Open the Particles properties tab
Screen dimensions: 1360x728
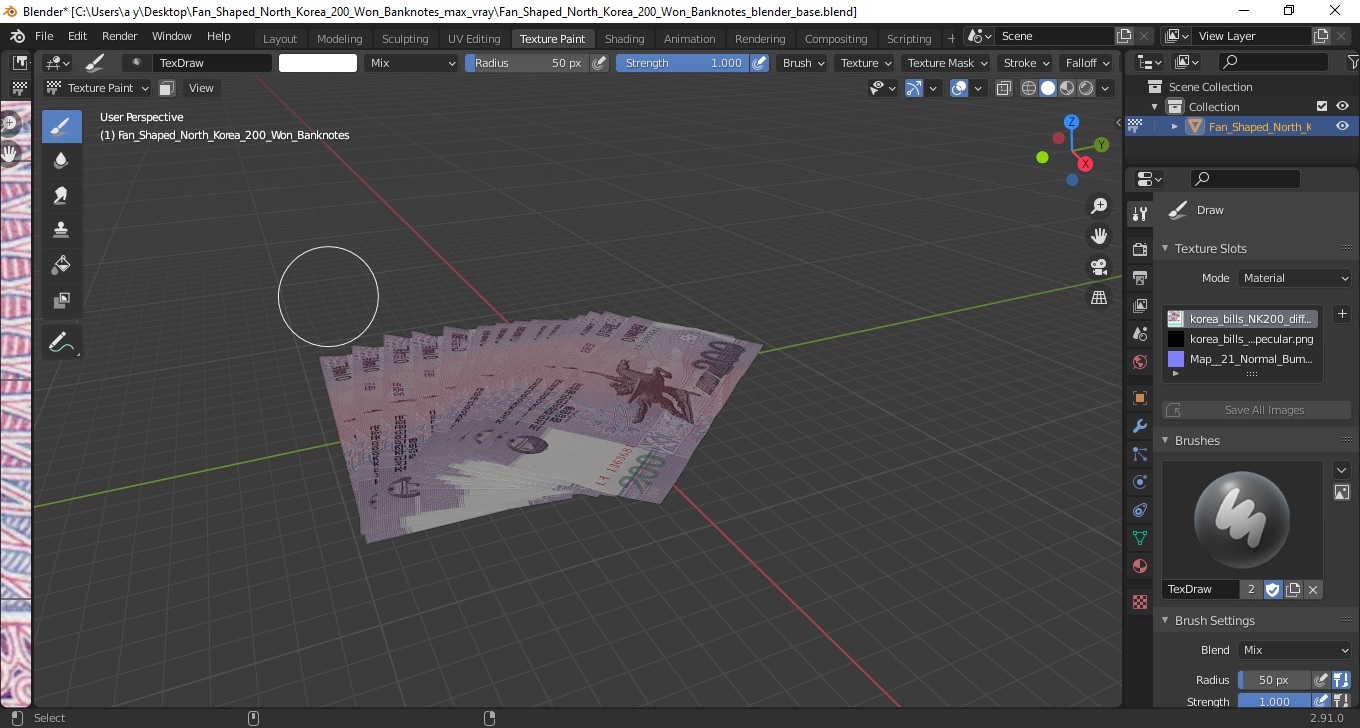pyautogui.click(x=1139, y=454)
